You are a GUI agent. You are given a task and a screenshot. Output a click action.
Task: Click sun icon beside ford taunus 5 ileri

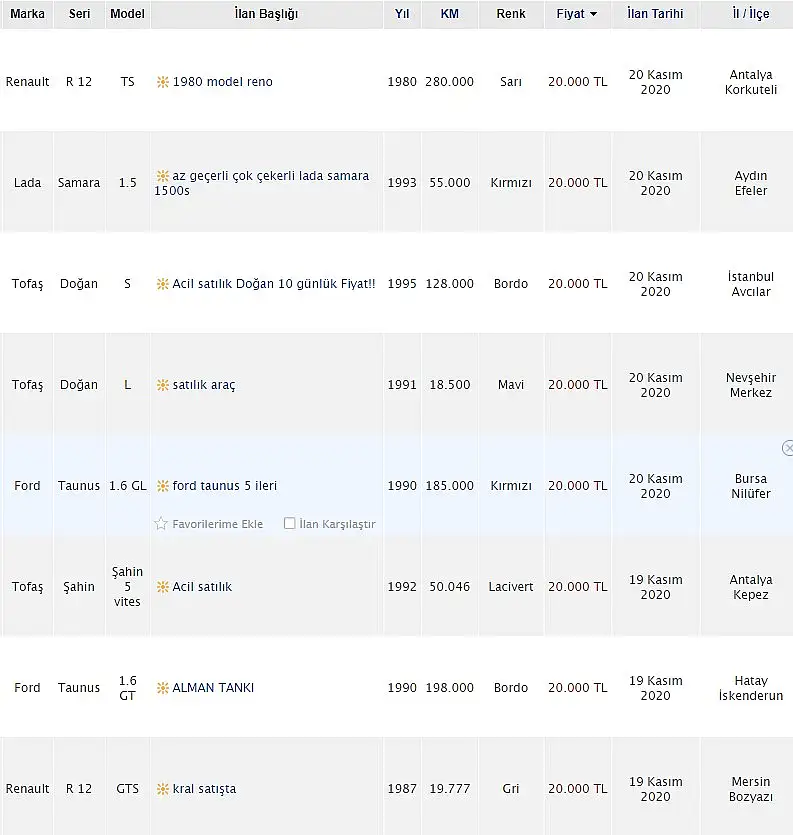click(x=162, y=486)
